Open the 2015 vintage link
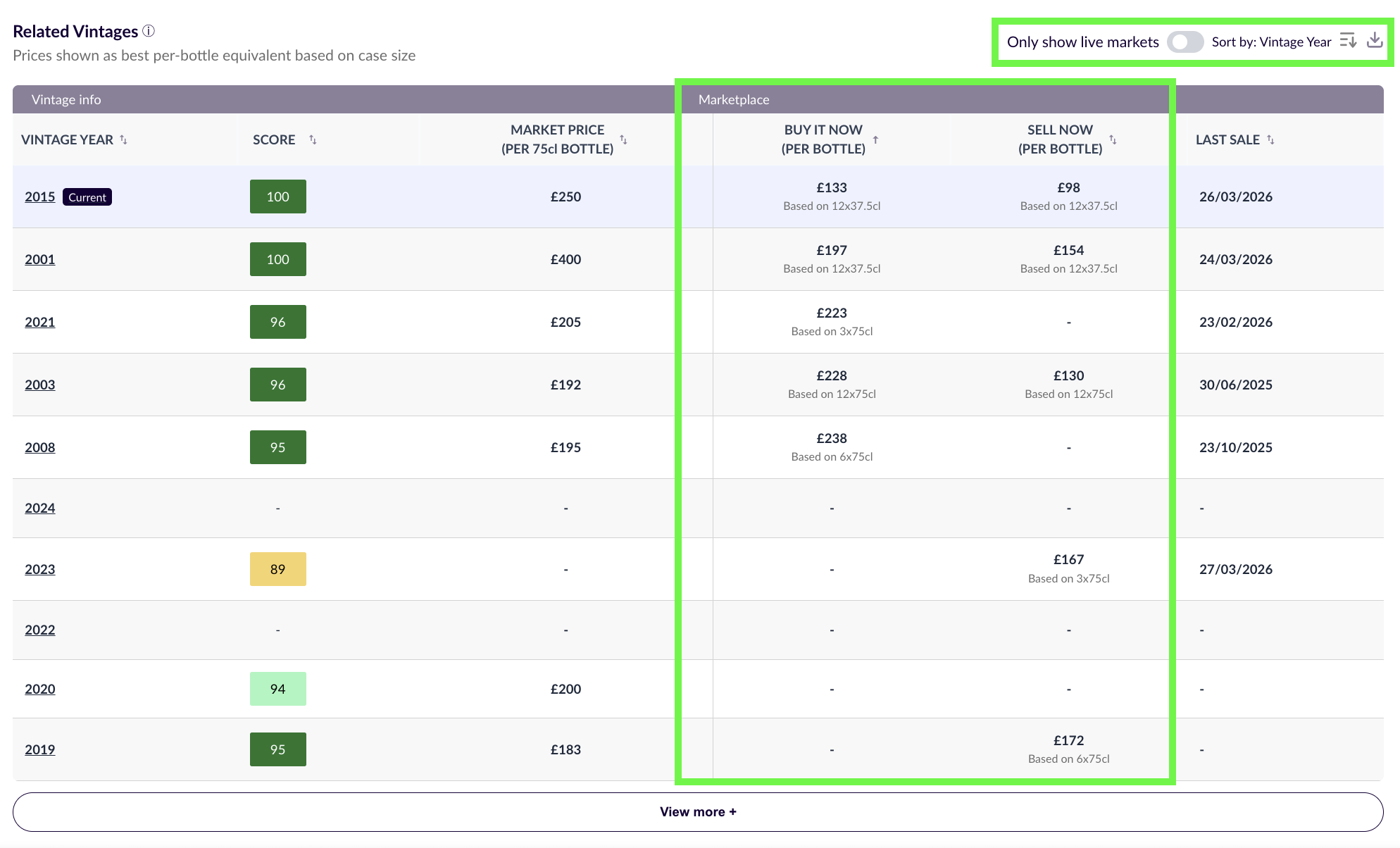Image resolution: width=1400 pixels, height=848 pixels. [x=39, y=197]
